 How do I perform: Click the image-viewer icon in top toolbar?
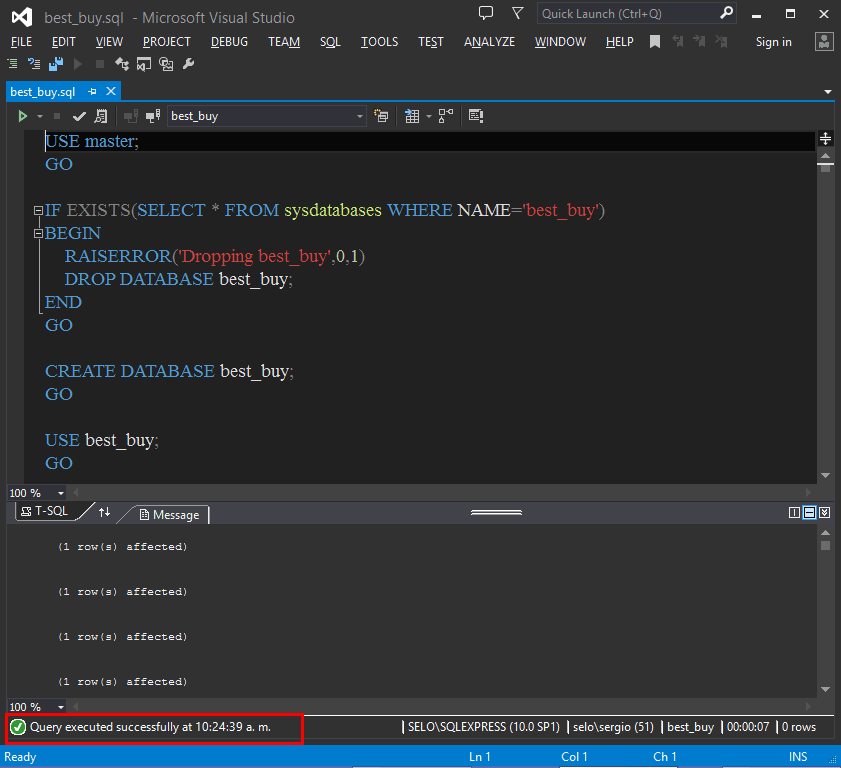[166, 64]
